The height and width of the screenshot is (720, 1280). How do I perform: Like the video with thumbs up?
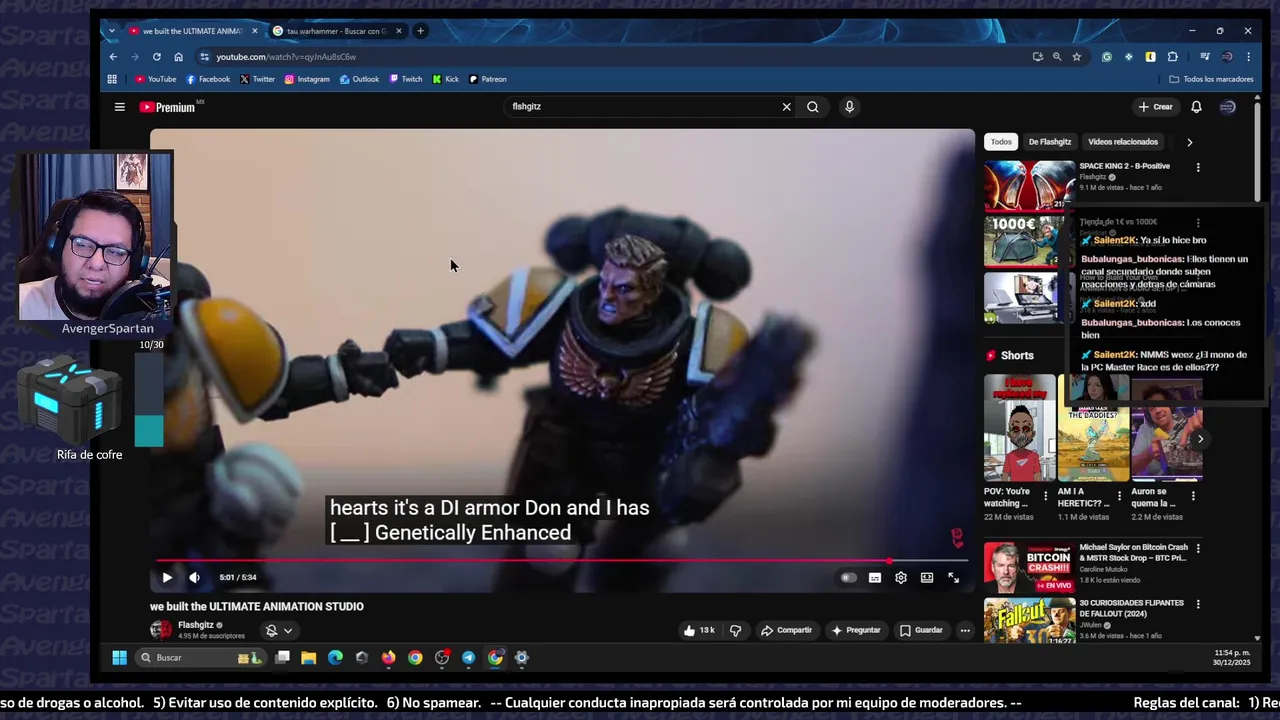700,630
